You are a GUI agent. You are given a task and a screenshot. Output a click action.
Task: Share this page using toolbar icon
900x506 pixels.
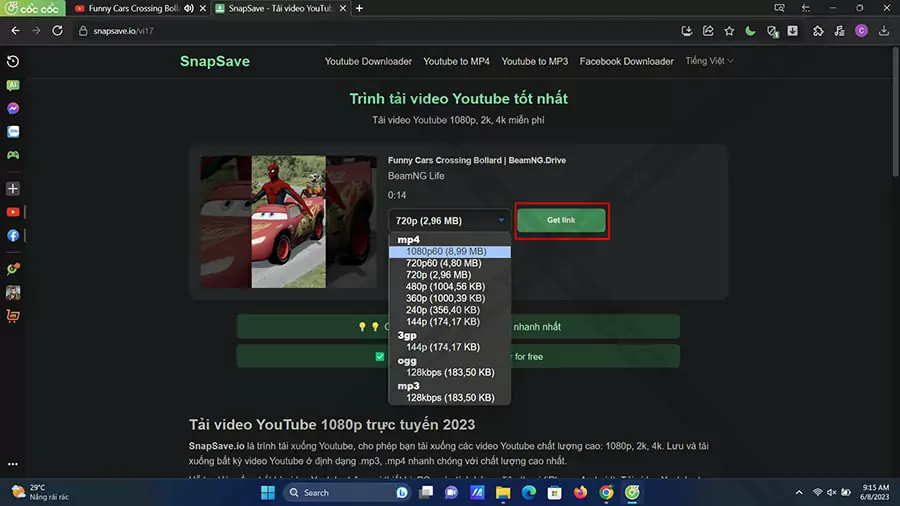point(708,31)
